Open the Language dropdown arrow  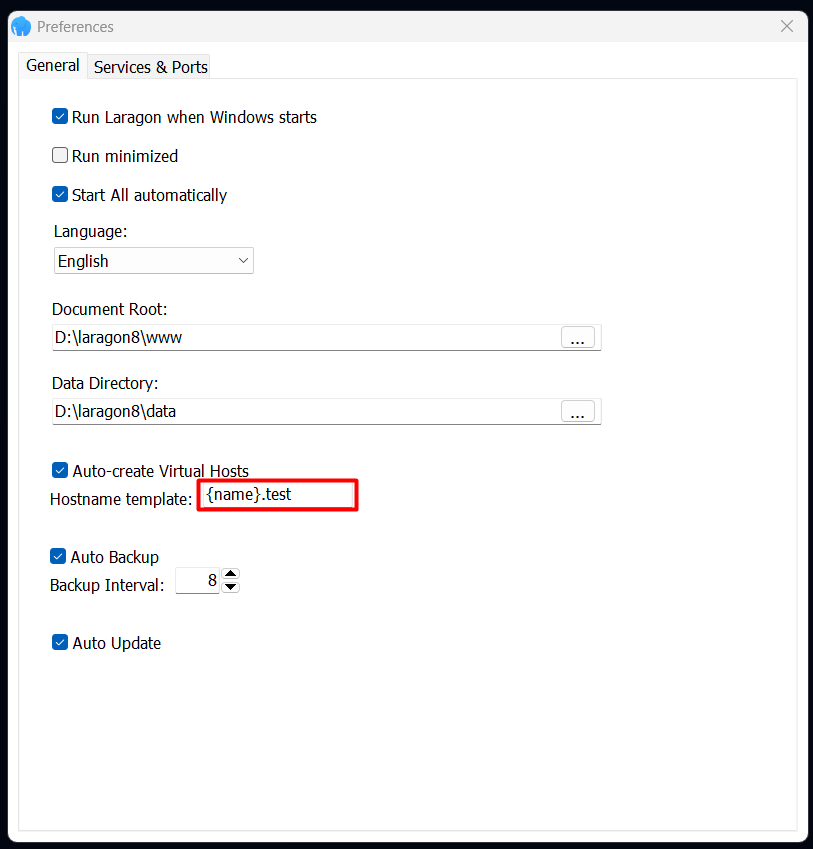coord(242,260)
